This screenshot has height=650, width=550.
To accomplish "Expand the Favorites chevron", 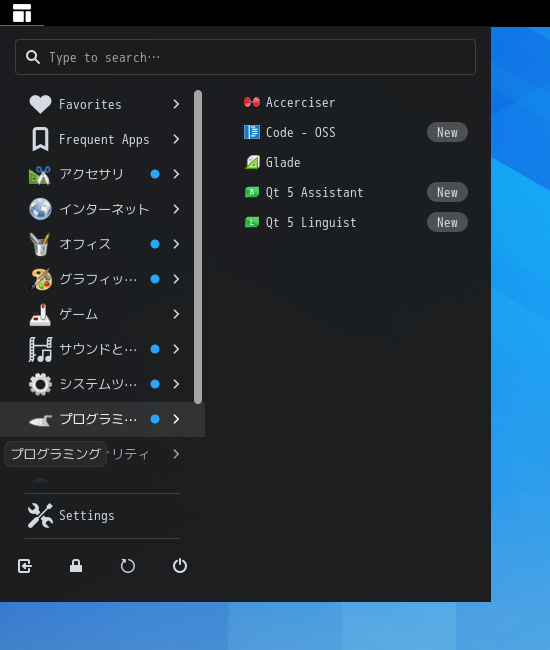I will pyautogui.click(x=176, y=104).
